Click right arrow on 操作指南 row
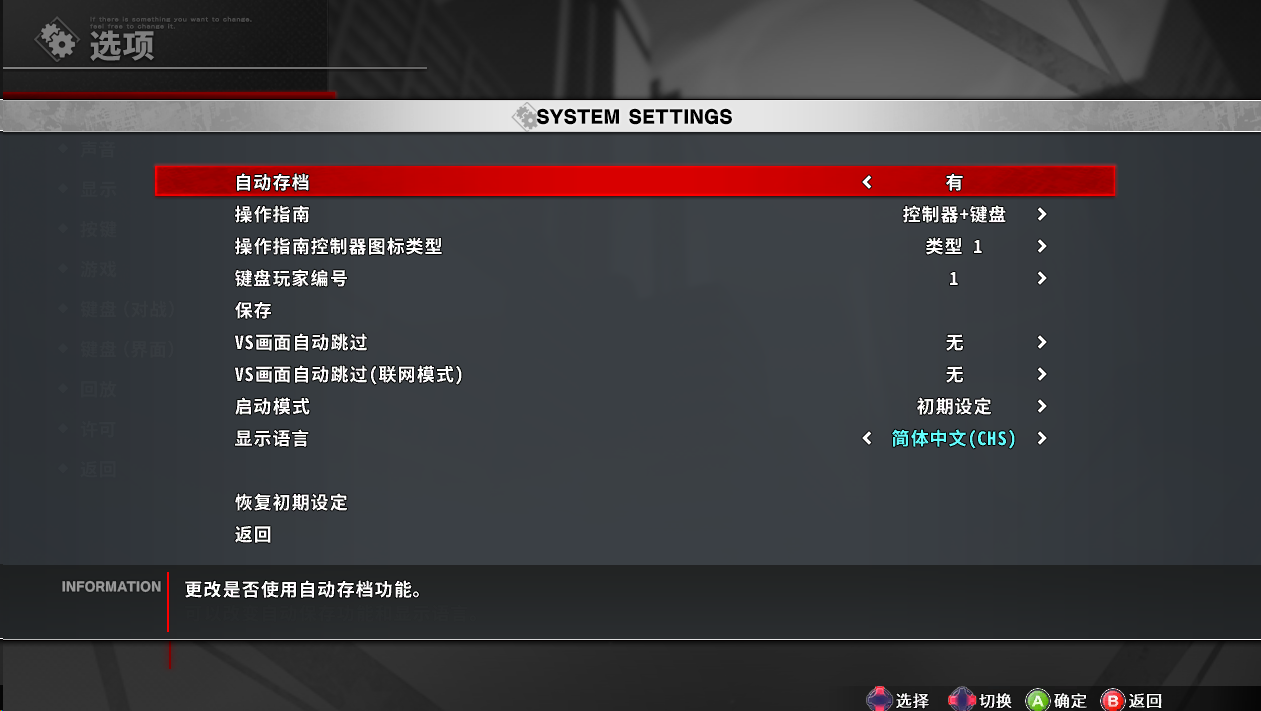Image resolution: width=1261 pixels, height=711 pixels. pos(1042,214)
